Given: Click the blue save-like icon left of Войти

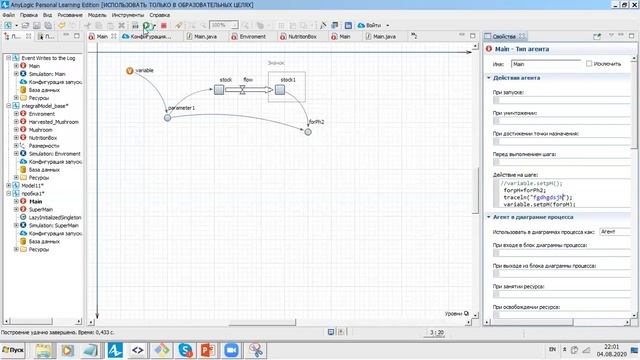Looking at the screenshot, I should [x=348, y=25].
